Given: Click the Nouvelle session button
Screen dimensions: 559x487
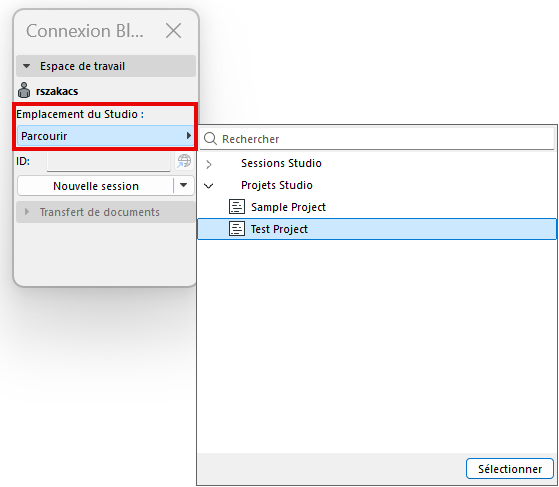Looking at the screenshot, I should 96,186.
